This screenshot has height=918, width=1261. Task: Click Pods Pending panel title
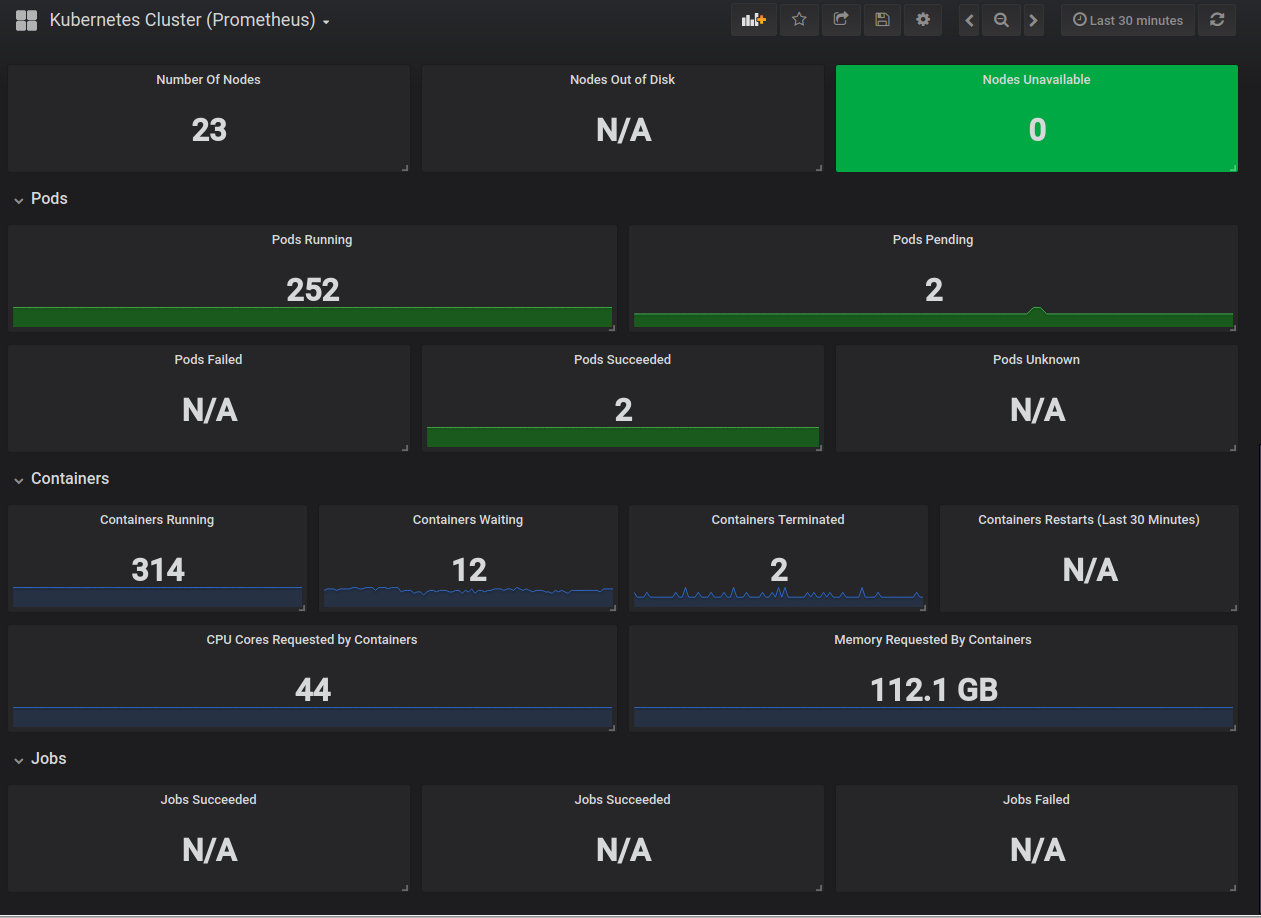[x=933, y=240]
